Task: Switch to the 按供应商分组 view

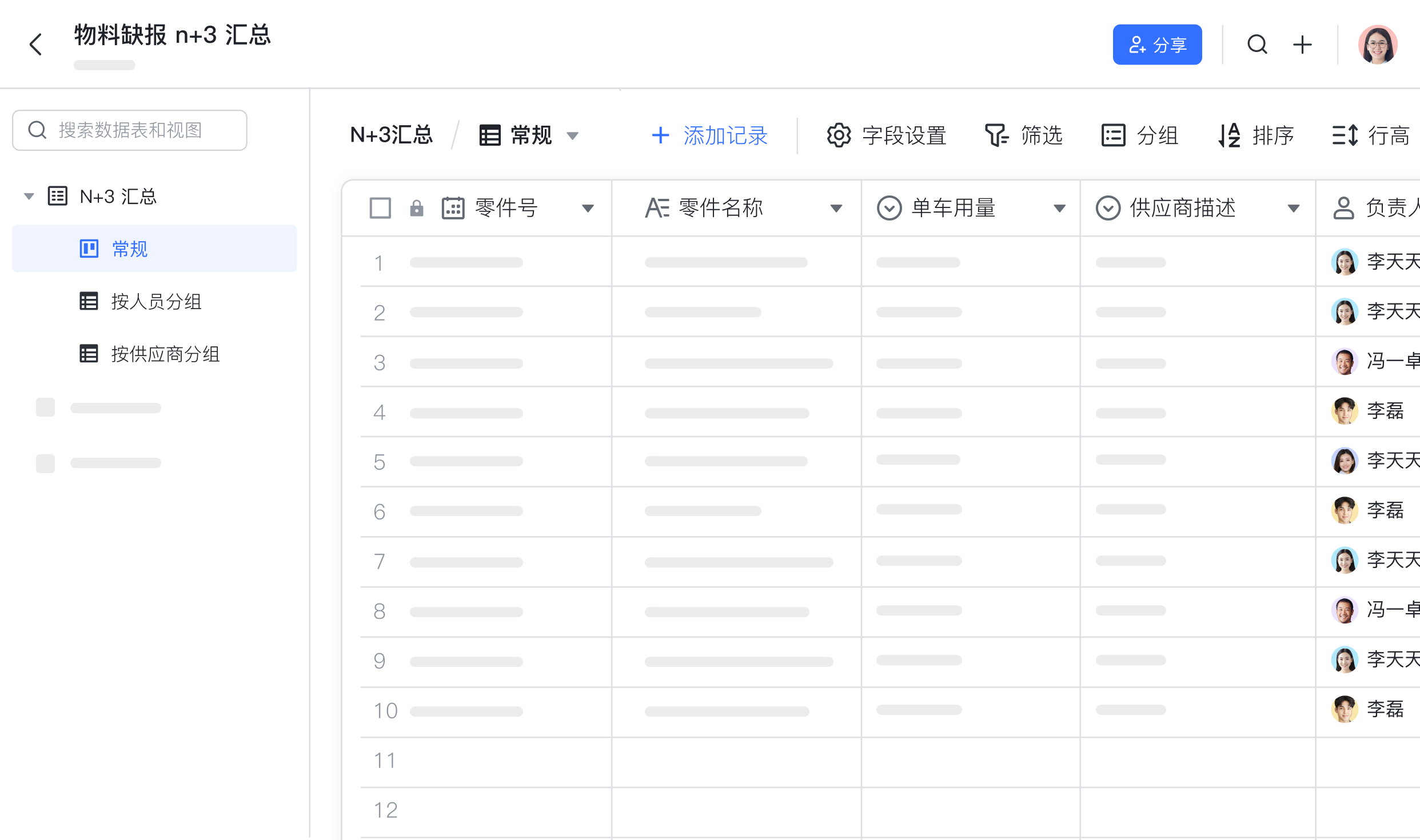Action: click(x=165, y=354)
